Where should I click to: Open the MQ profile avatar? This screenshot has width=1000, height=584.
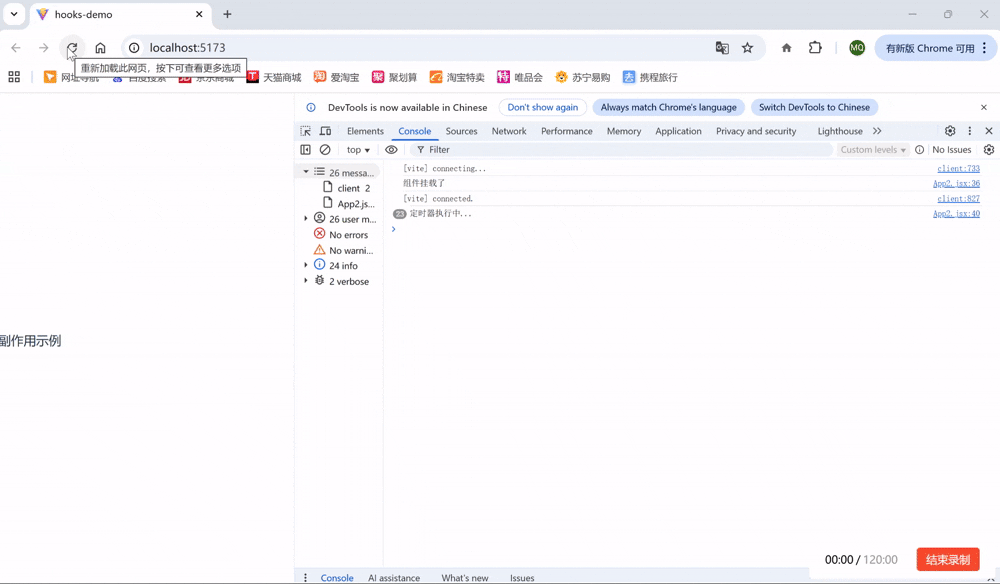(857, 48)
